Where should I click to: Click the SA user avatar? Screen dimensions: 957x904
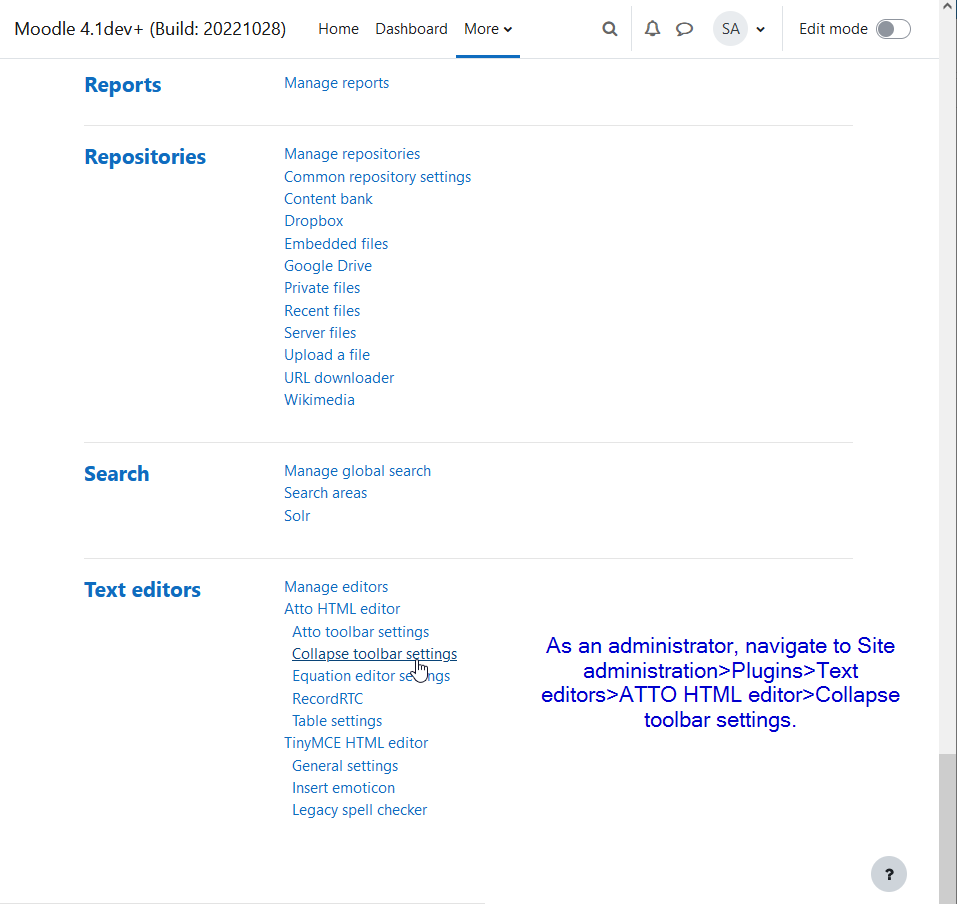pyautogui.click(x=730, y=29)
